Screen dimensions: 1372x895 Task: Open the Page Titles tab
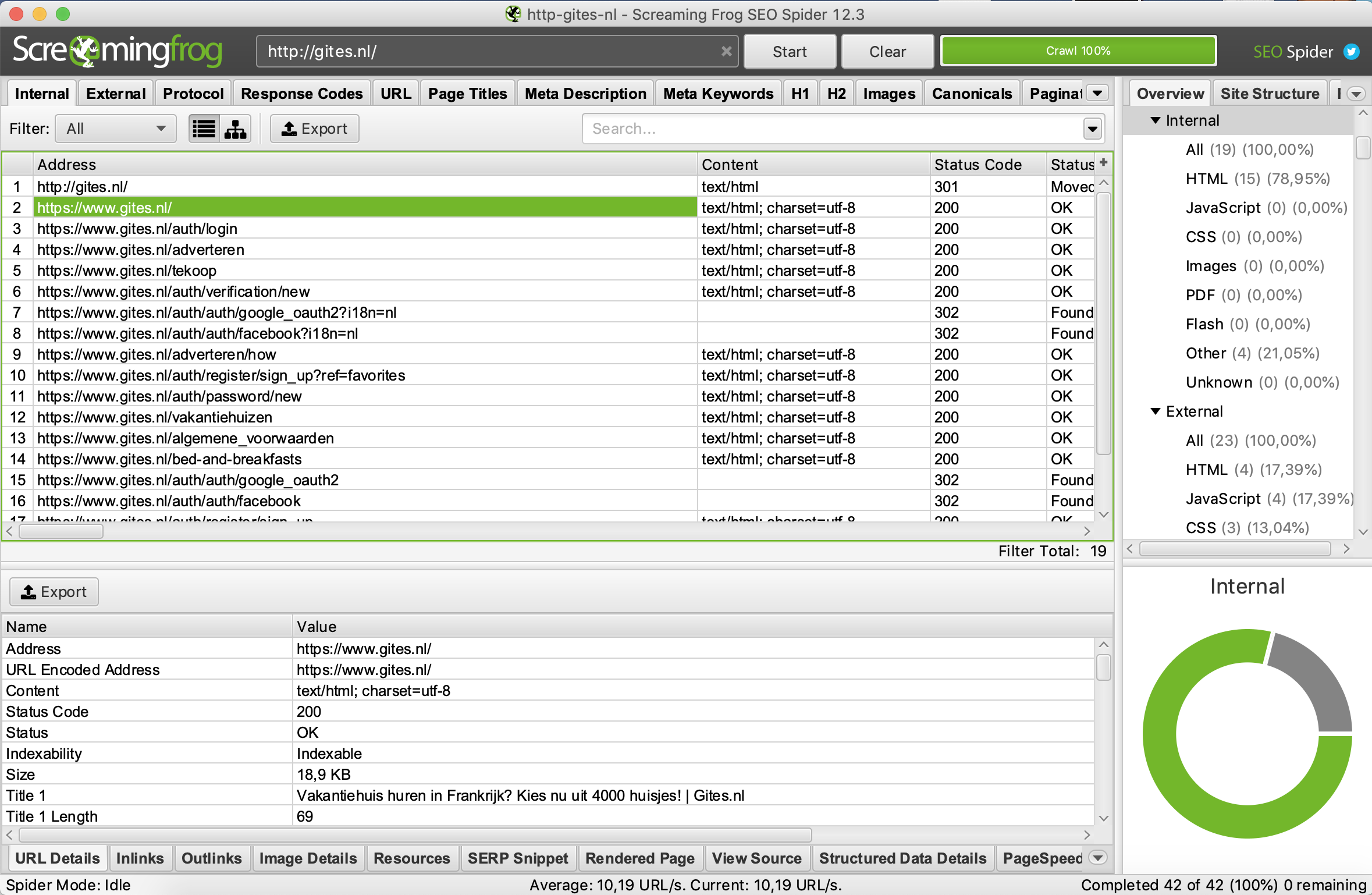pyautogui.click(x=467, y=94)
